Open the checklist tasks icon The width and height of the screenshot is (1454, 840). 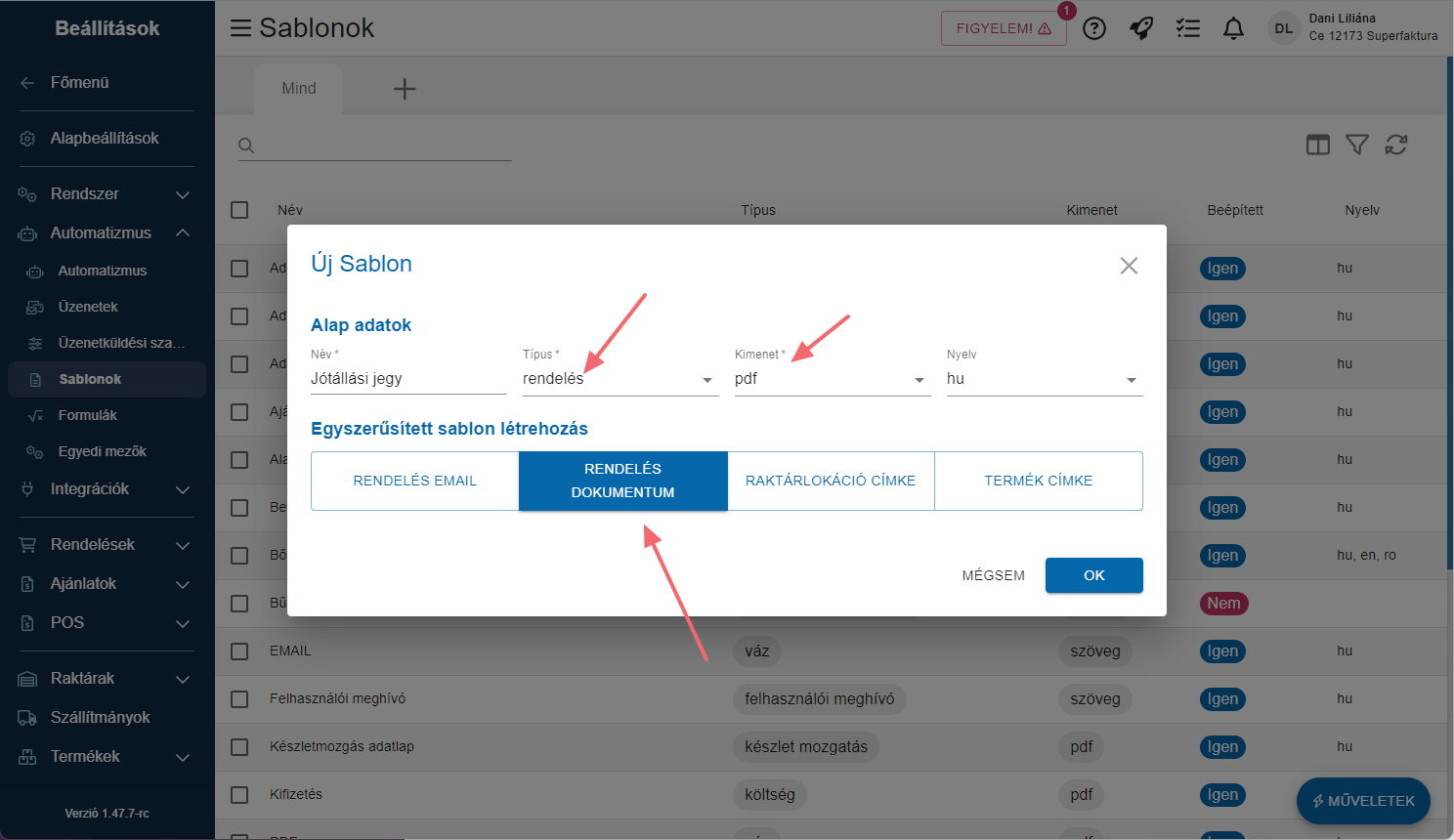(x=1187, y=28)
